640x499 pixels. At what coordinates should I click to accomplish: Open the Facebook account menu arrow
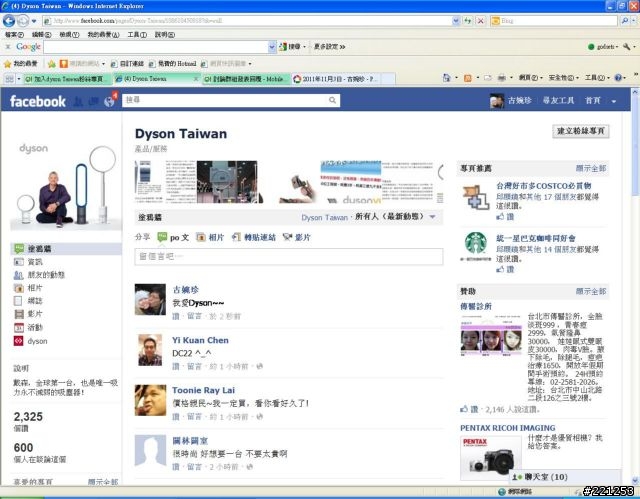click(x=613, y=101)
